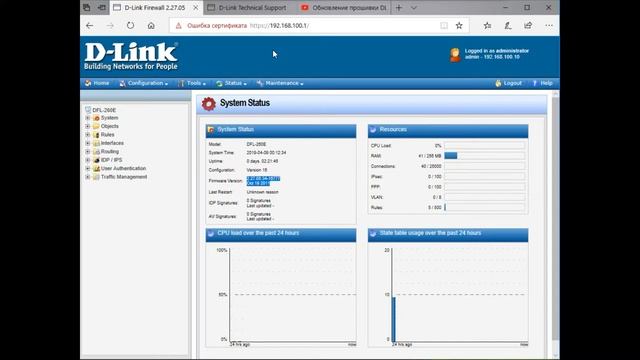Click the Resources panel header icon
Viewport: 640px width, 360px height.
373,130
